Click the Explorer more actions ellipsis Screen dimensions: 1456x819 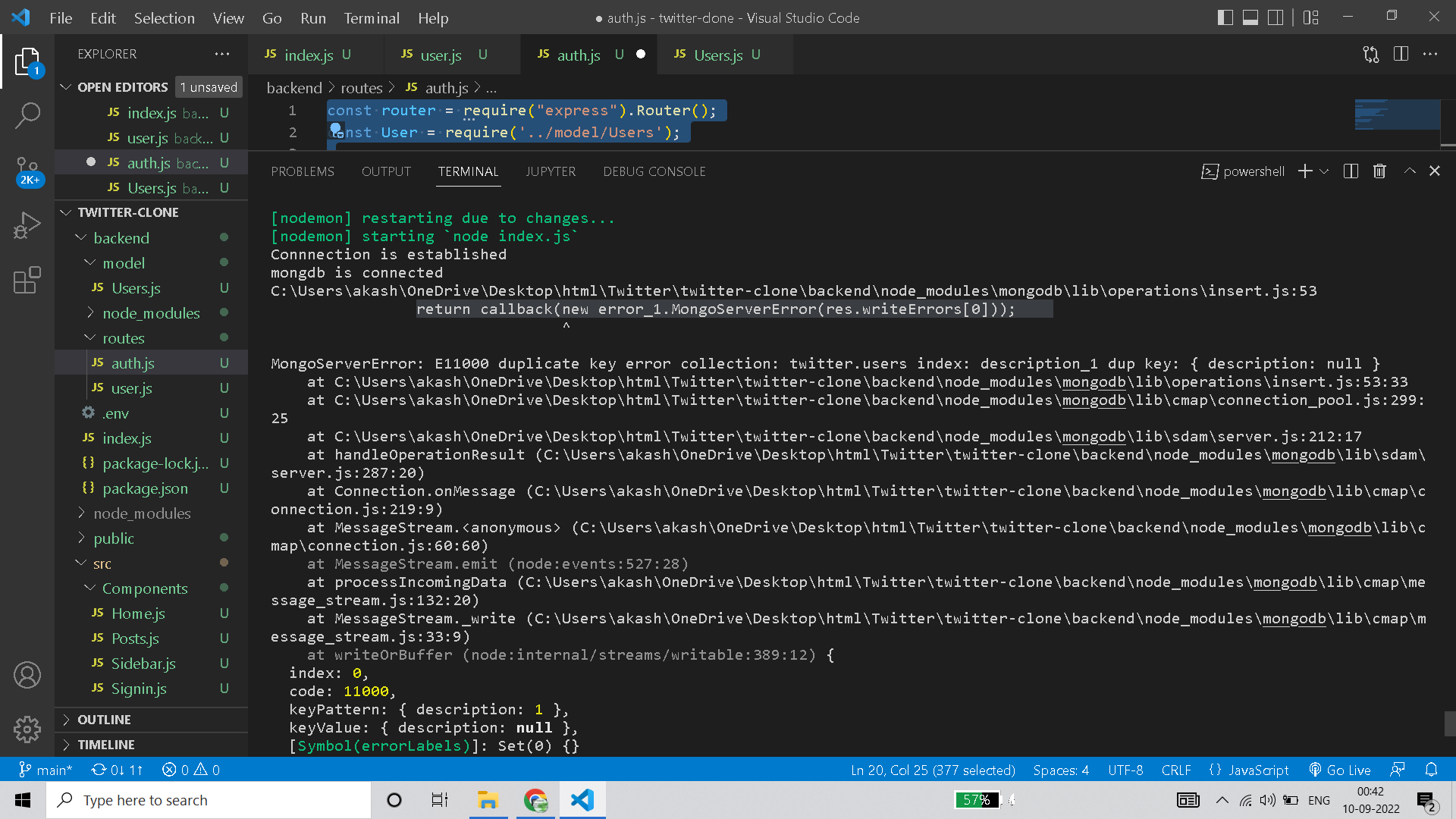pos(222,54)
